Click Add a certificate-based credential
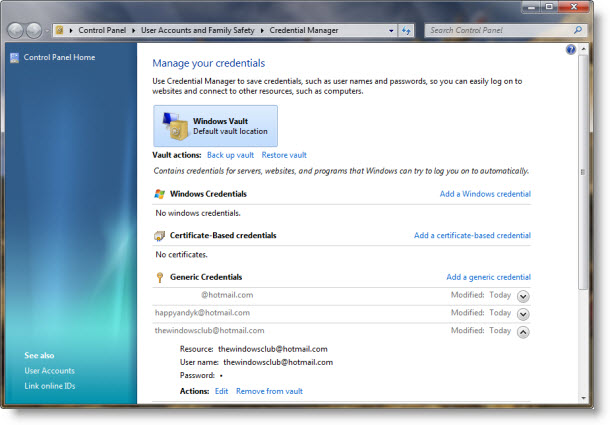The height and width of the screenshot is (425, 610). pos(472,235)
